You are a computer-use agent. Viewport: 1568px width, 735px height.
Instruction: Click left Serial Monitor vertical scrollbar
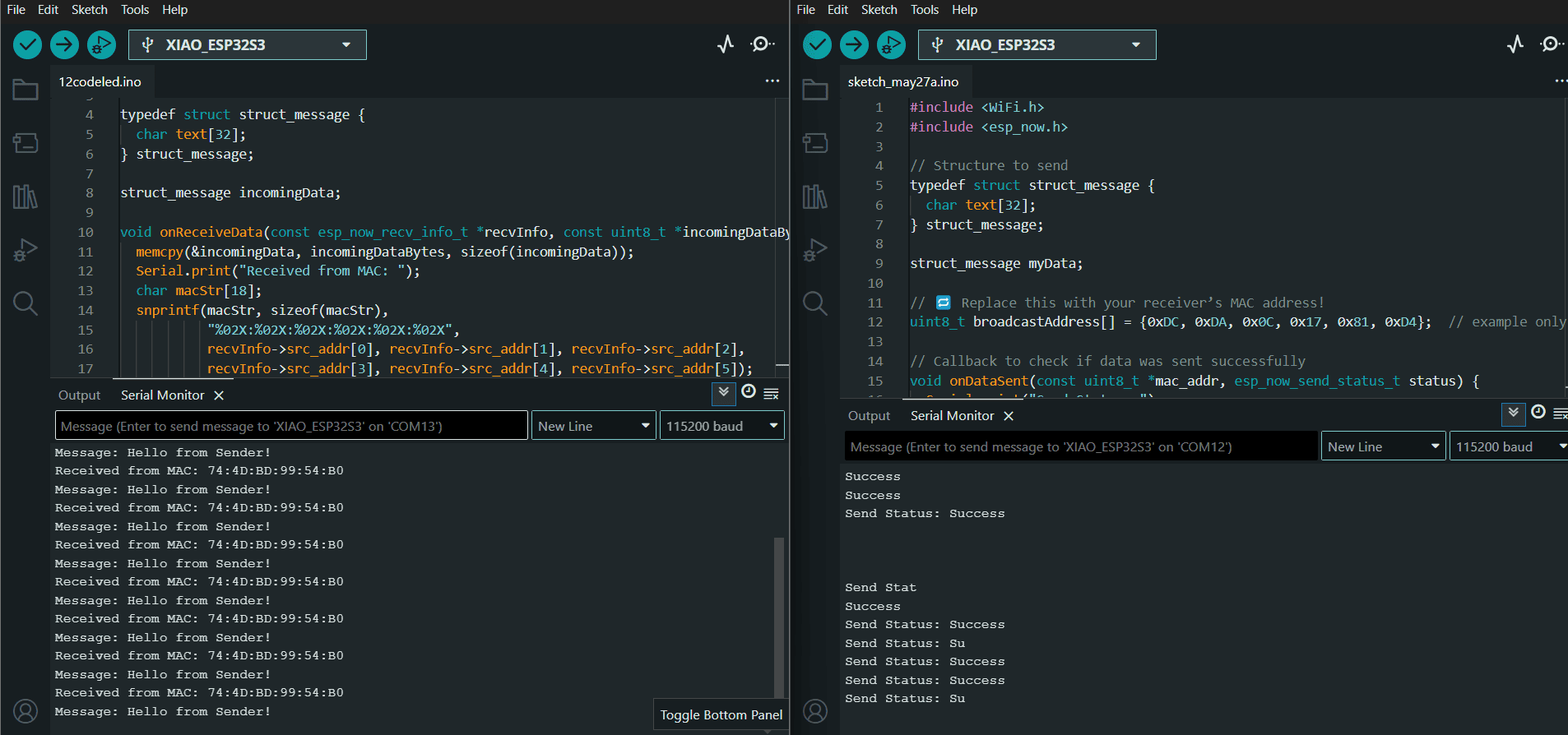point(778,617)
